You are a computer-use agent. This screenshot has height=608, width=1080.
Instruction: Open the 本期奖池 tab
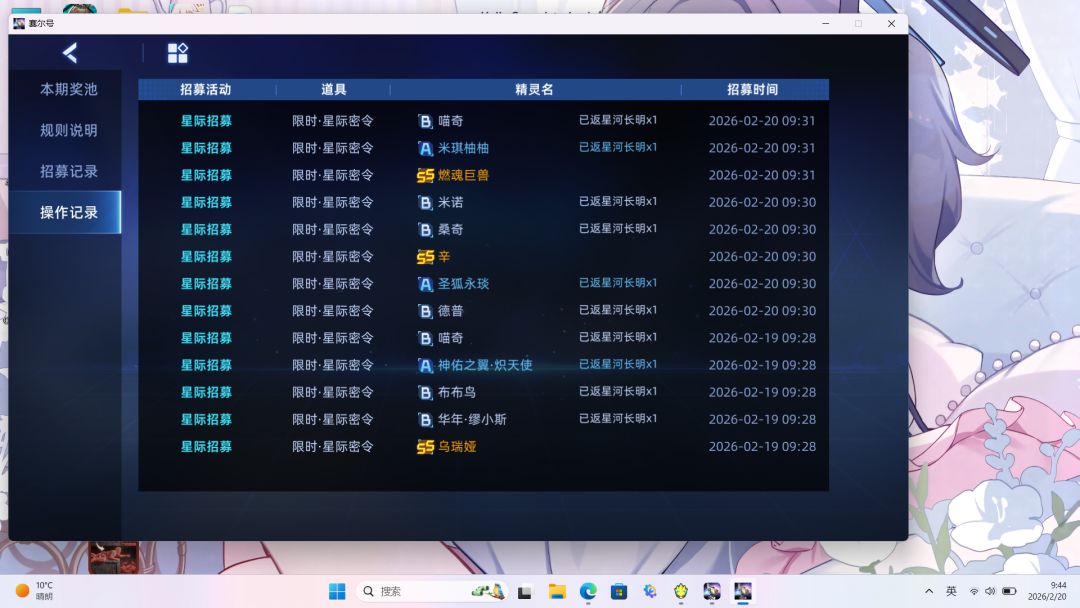click(x=68, y=90)
